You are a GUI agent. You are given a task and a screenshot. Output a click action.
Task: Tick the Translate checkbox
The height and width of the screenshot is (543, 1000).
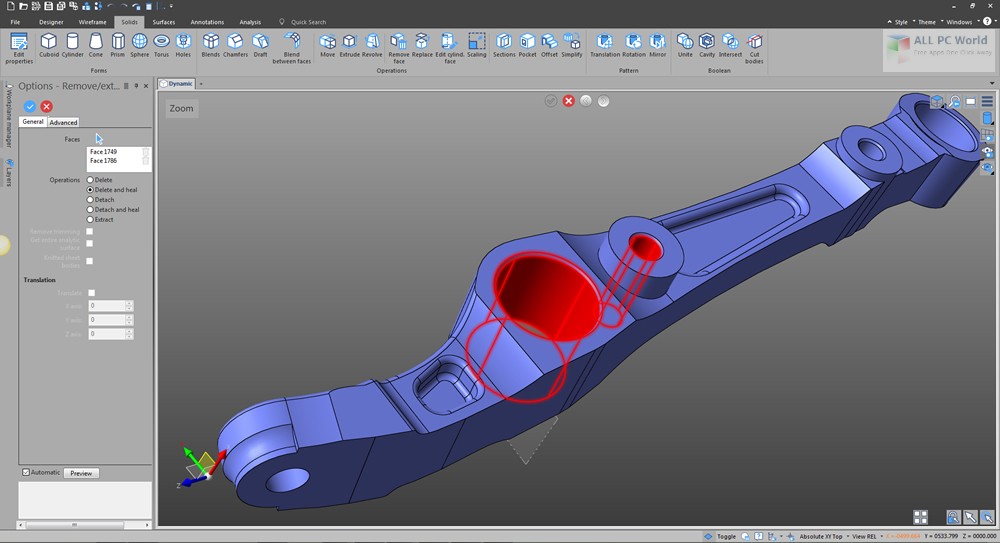91,293
